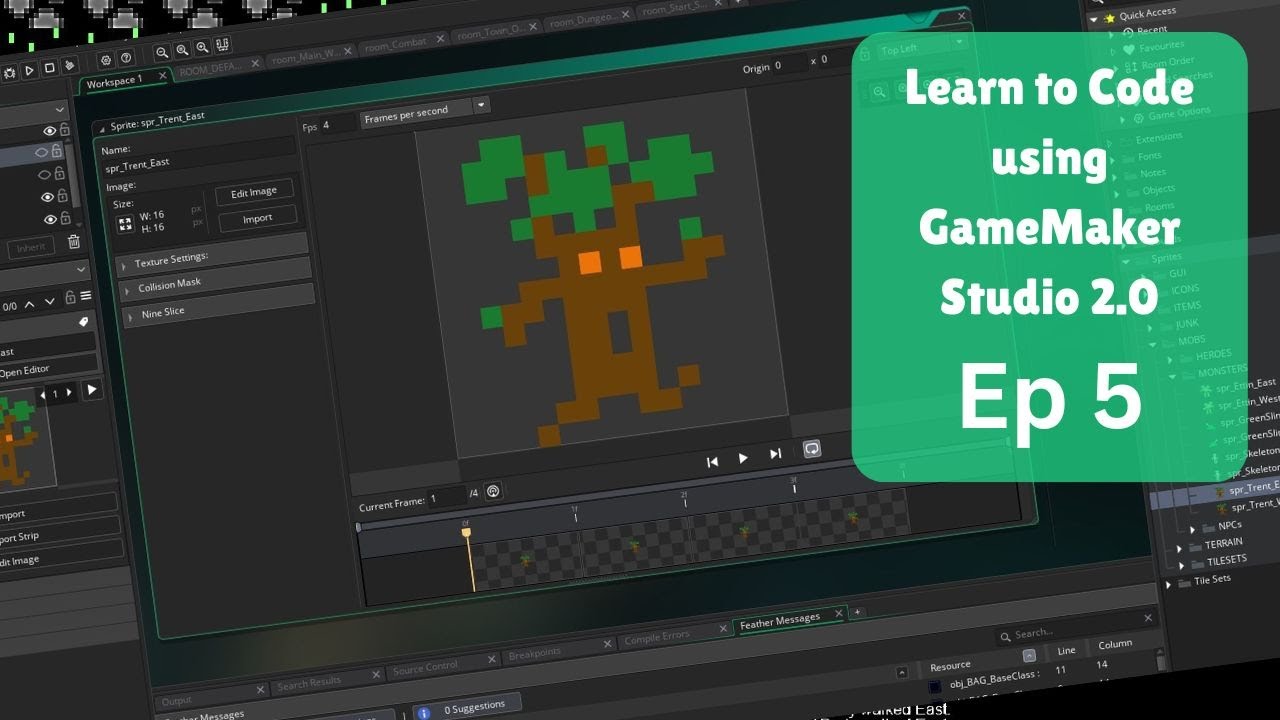Toggle the lock on the bottom layer row

[x=65, y=218]
